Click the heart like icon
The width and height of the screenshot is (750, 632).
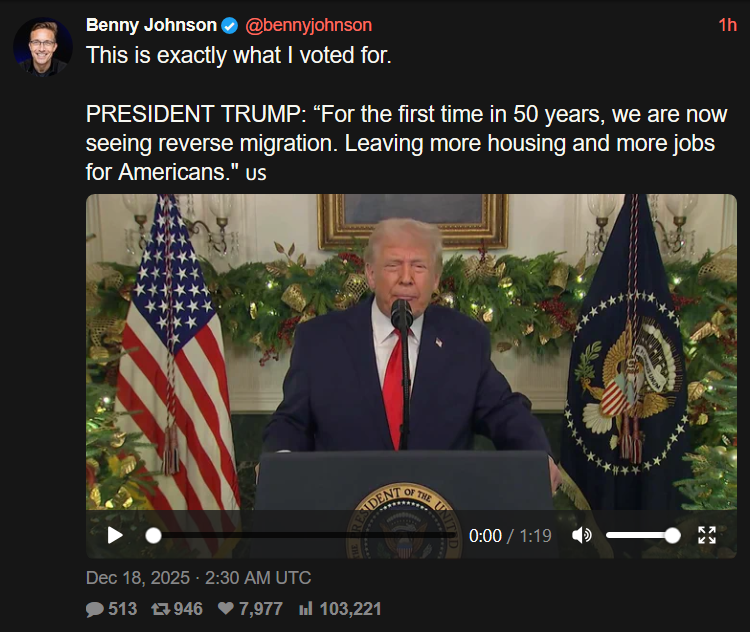225,608
